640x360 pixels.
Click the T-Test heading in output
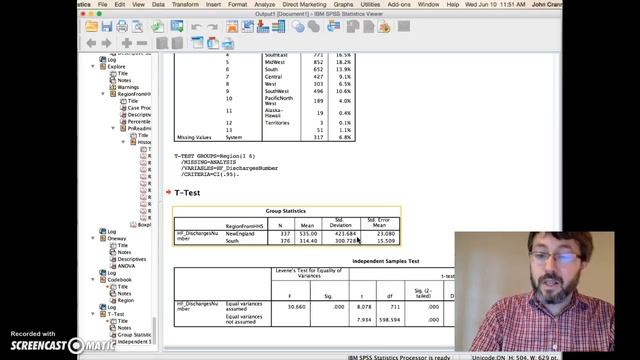[187, 193]
